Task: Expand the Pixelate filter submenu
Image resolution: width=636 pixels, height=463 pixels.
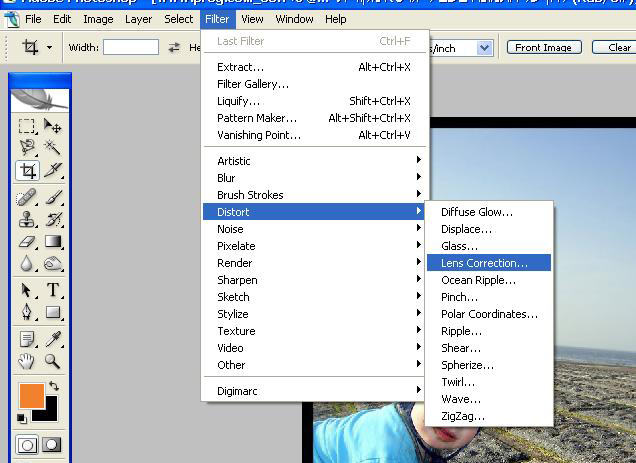Action: click(x=312, y=246)
